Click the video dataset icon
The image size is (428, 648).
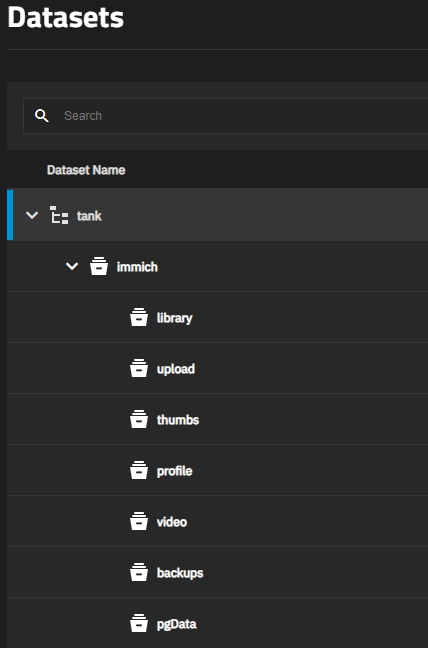click(139, 522)
